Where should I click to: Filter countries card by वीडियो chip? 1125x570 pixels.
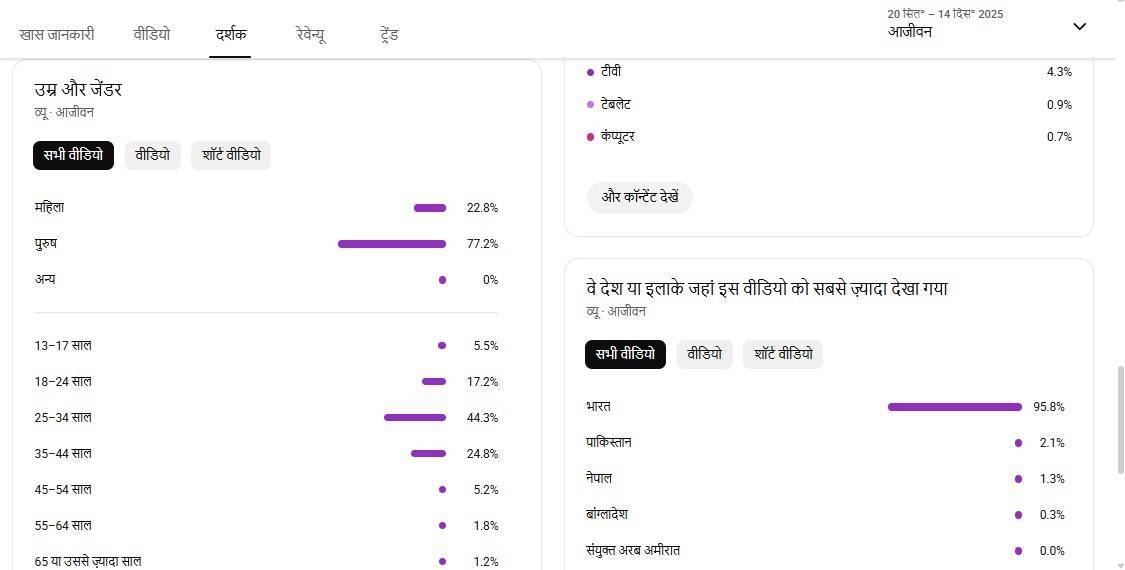[x=705, y=354]
